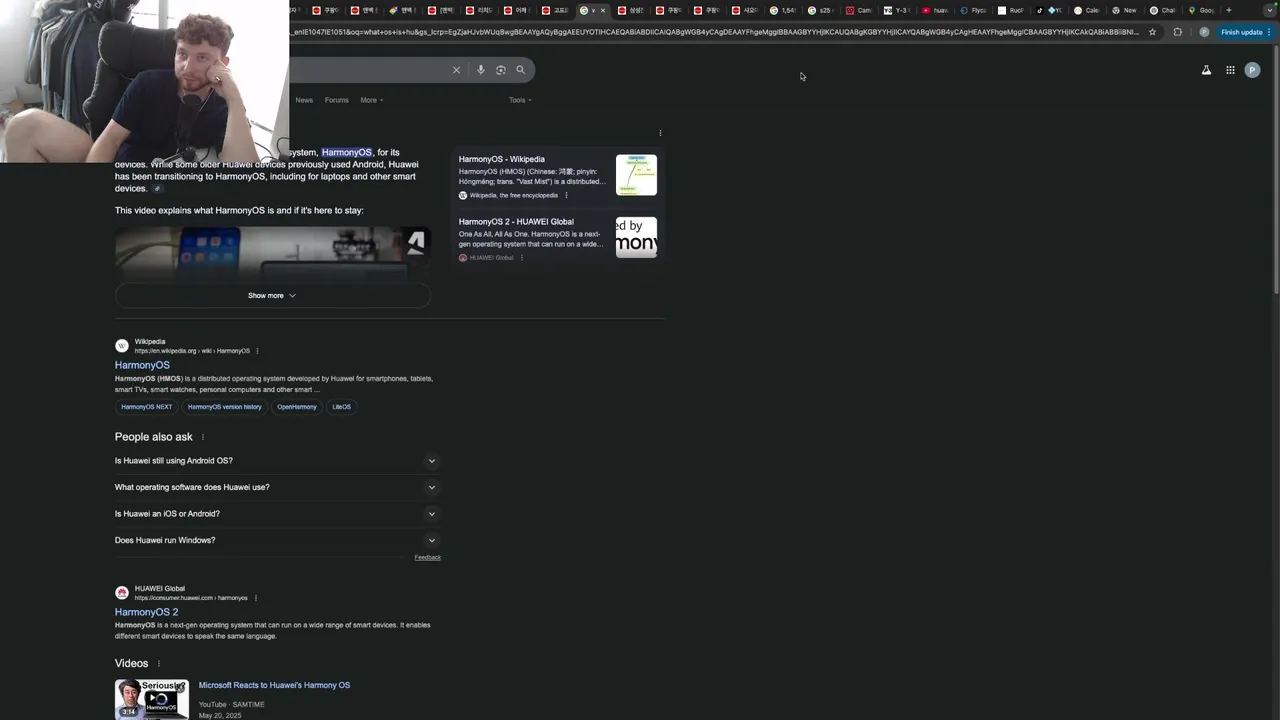Screen dimensions: 1280x720
Task: Switch to the s25 browser tab
Action: [x=820, y=10]
